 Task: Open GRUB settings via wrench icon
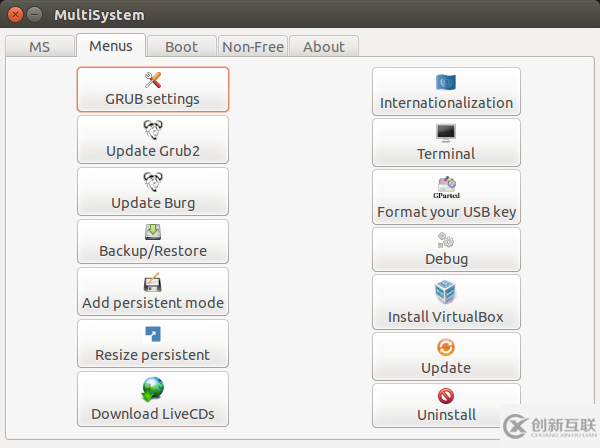click(x=153, y=80)
